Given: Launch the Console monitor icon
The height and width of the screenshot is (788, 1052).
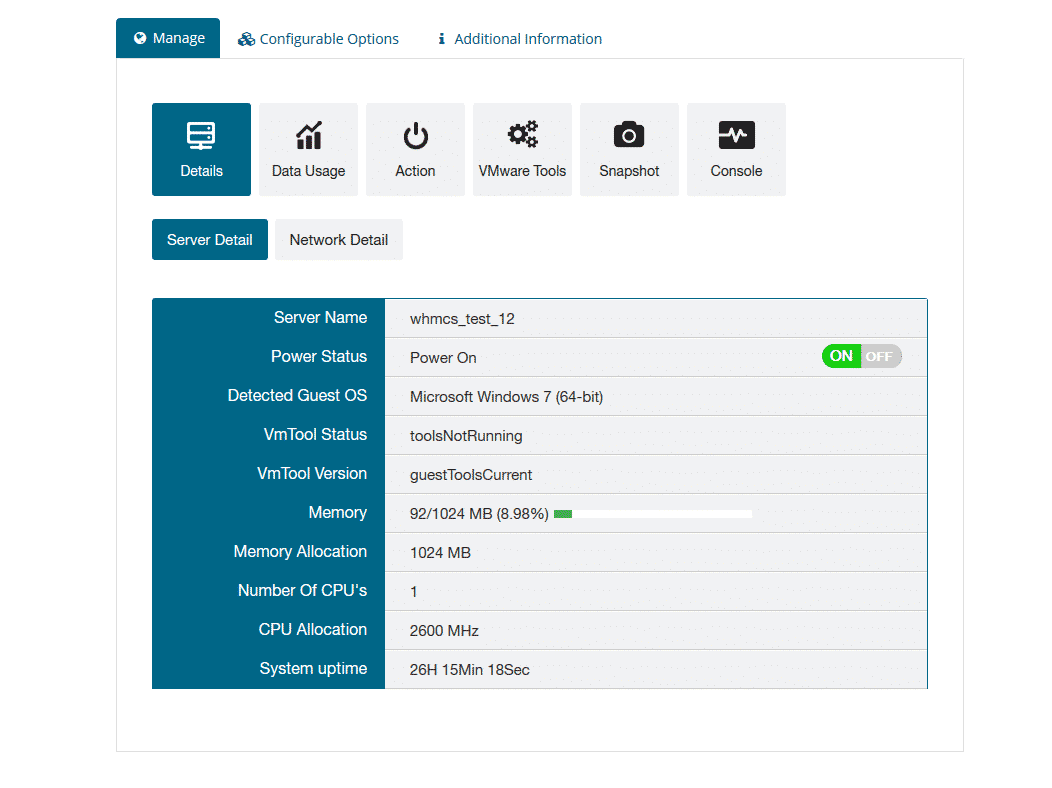Looking at the screenshot, I should click(736, 136).
